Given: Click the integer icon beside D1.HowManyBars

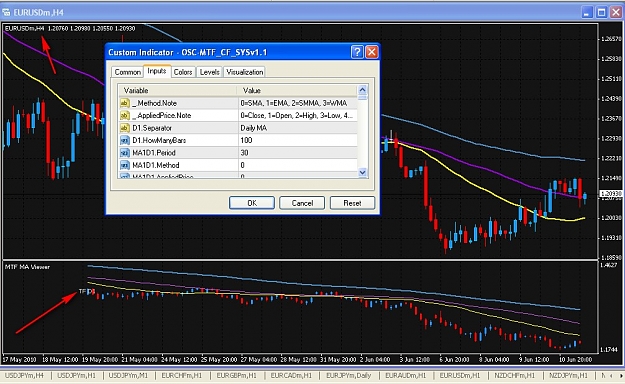Looking at the screenshot, I should pyautogui.click(x=125, y=140).
